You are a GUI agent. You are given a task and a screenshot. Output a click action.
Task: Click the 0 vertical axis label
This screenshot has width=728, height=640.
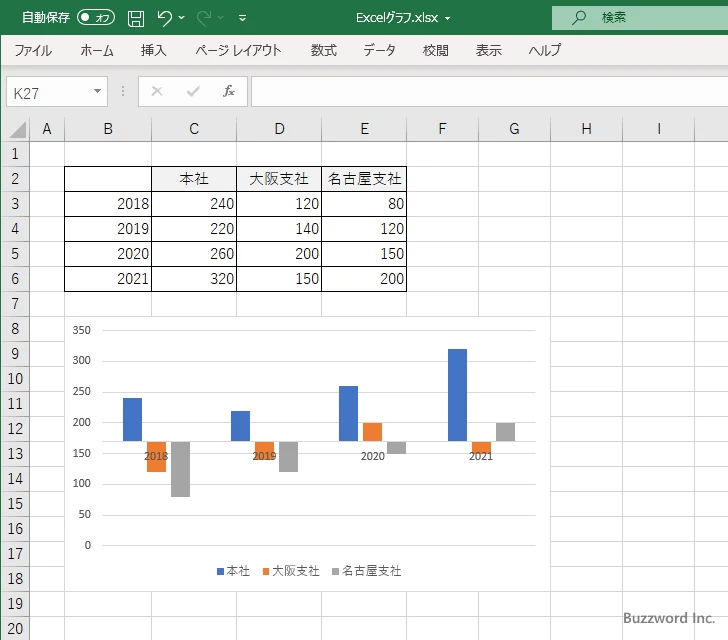click(x=87, y=545)
